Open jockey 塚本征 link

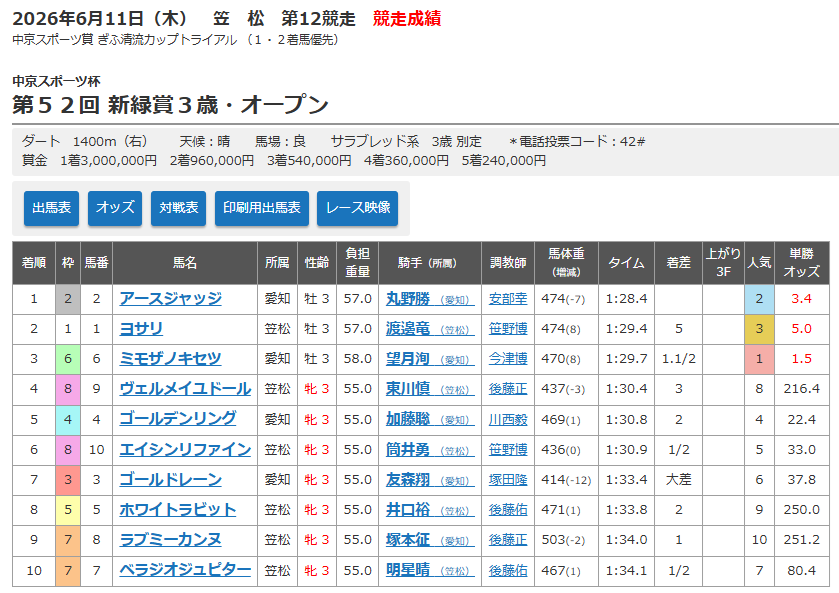[x=430, y=540]
